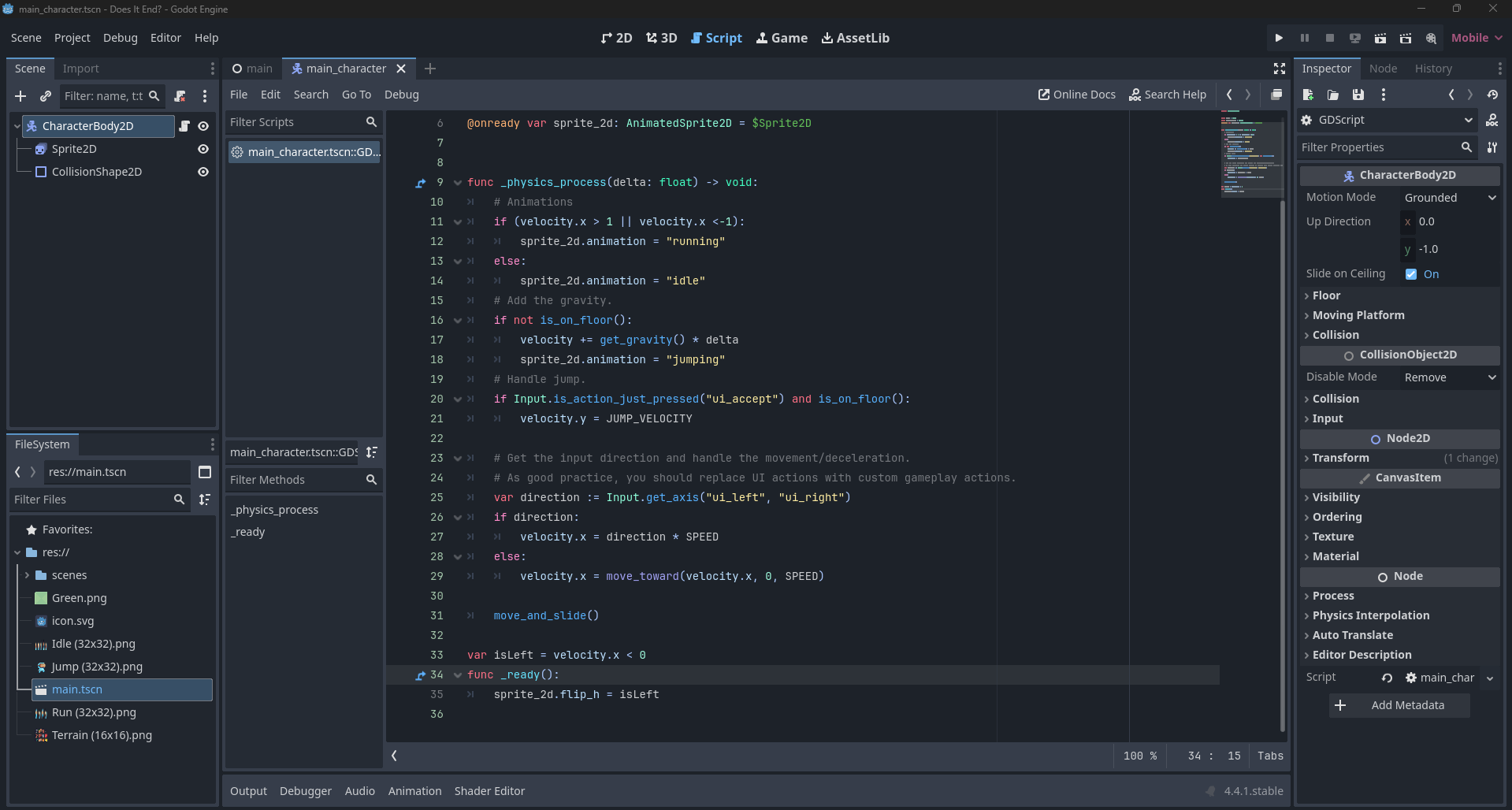The height and width of the screenshot is (810, 1512).
Task: Switch to the Debugger bottom panel tab
Action: 305,791
